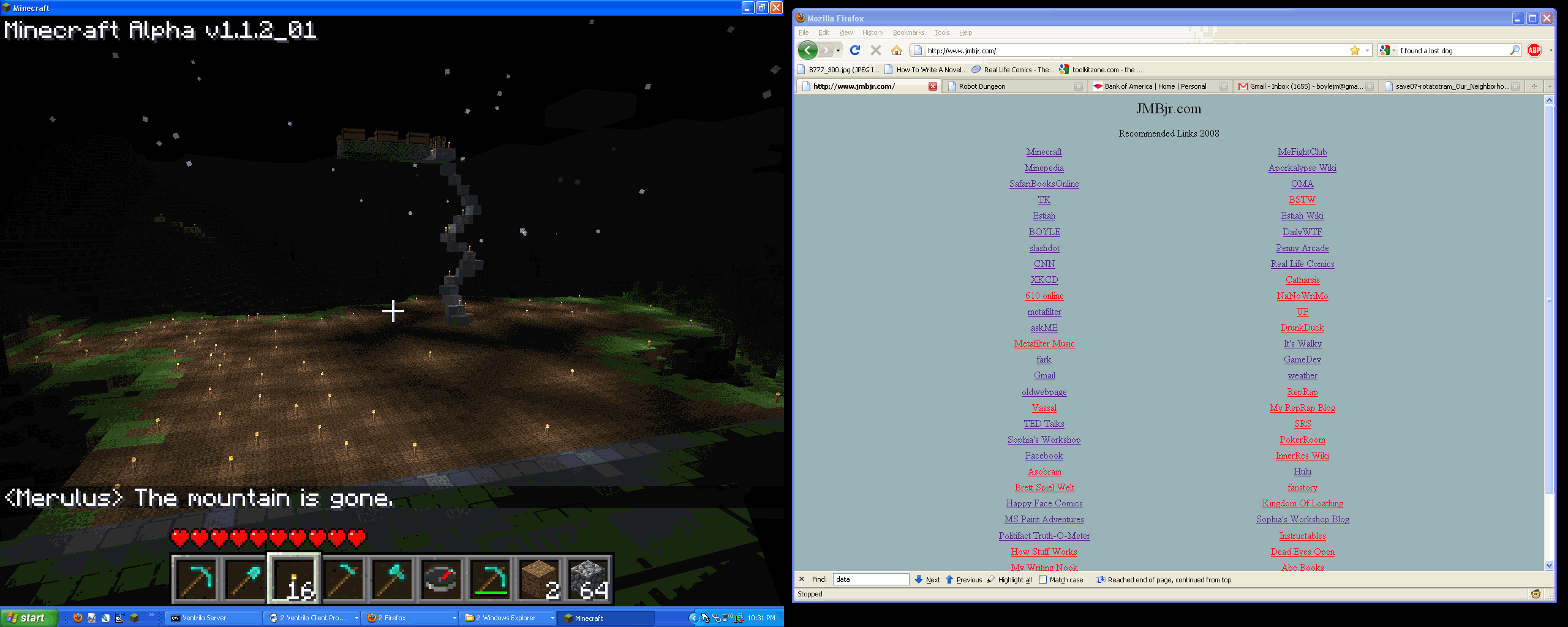Image resolution: width=1568 pixels, height=627 pixels.
Task: Open the Firefox Bookmarks menu
Action: tap(908, 32)
